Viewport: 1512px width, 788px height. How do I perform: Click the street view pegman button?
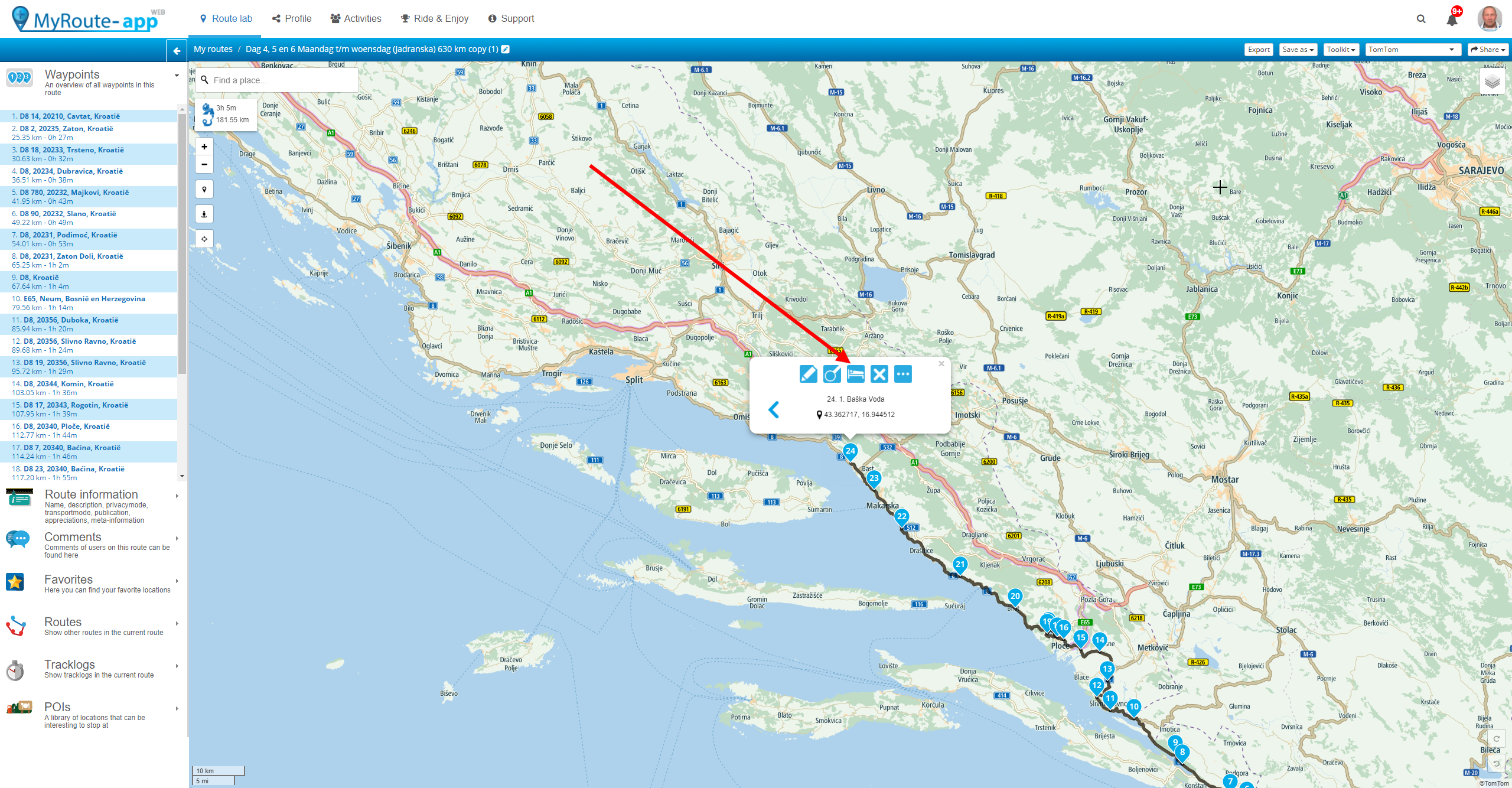204,214
